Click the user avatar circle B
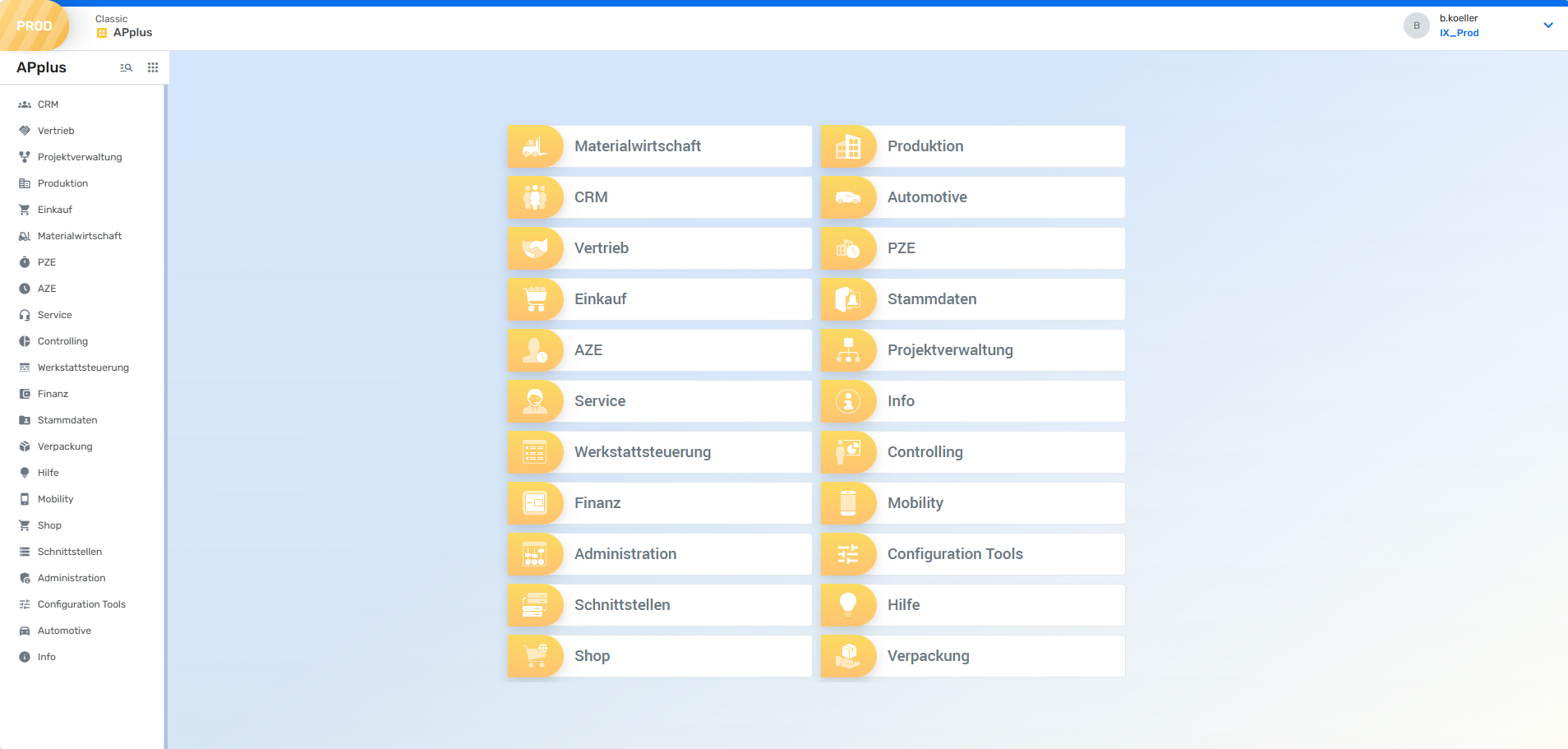This screenshot has height=749, width=1568. coord(1417,25)
